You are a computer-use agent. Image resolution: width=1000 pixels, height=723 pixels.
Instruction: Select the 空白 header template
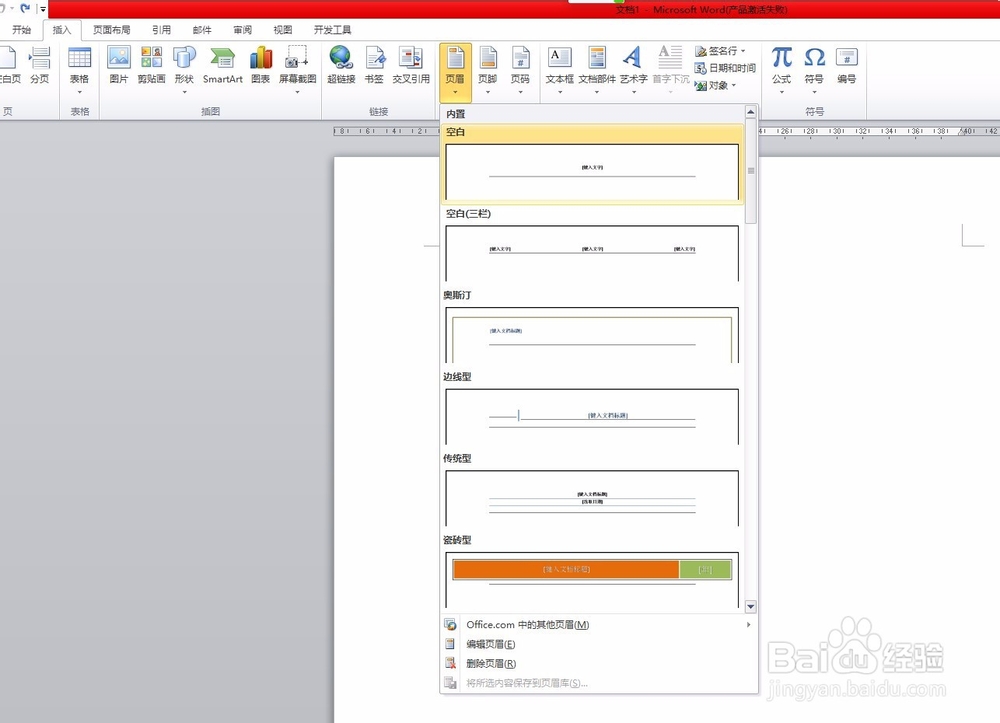592,164
